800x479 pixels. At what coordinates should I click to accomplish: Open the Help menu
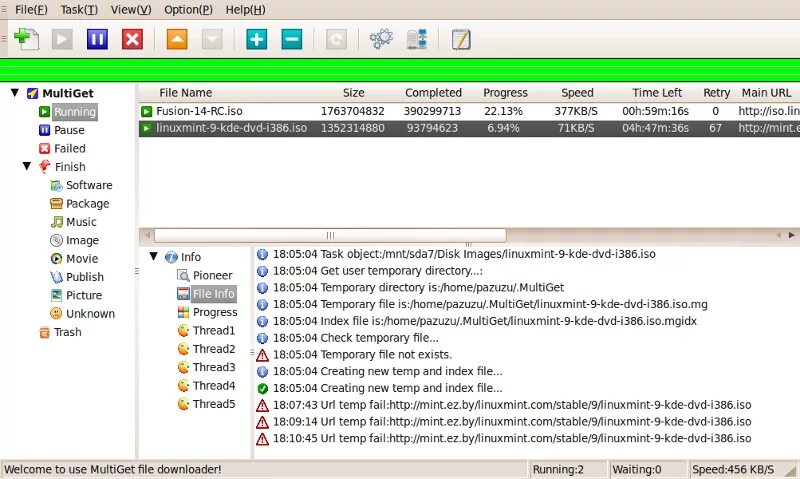tap(245, 10)
